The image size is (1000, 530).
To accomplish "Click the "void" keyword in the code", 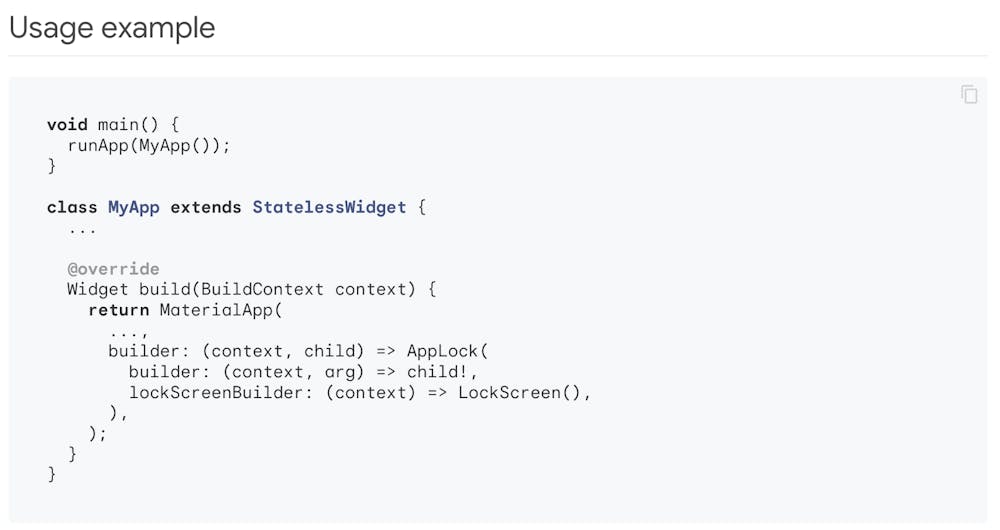I will (x=67, y=125).
